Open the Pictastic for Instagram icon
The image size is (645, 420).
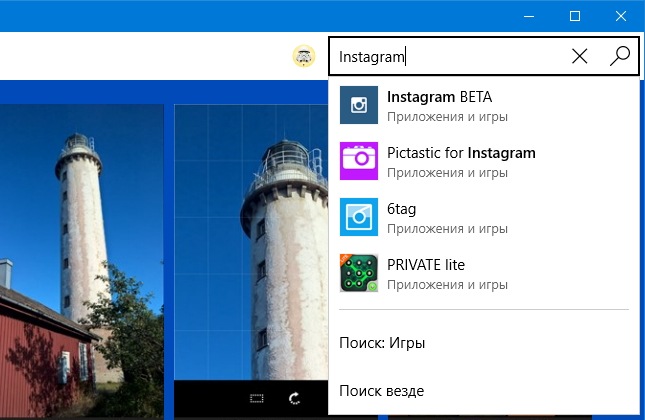pyautogui.click(x=359, y=161)
